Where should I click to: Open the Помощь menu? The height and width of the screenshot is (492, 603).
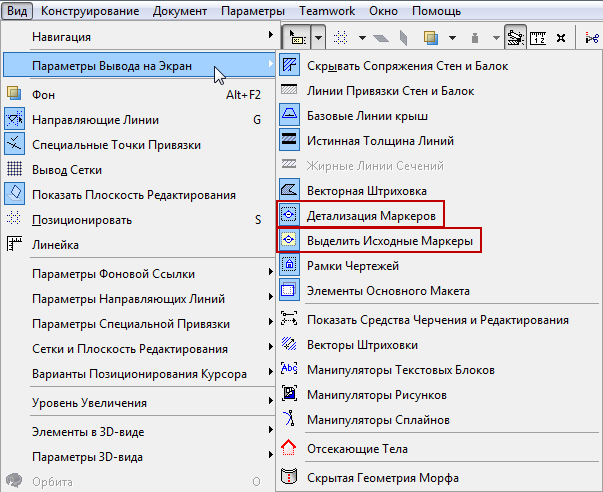click(436, 11)
